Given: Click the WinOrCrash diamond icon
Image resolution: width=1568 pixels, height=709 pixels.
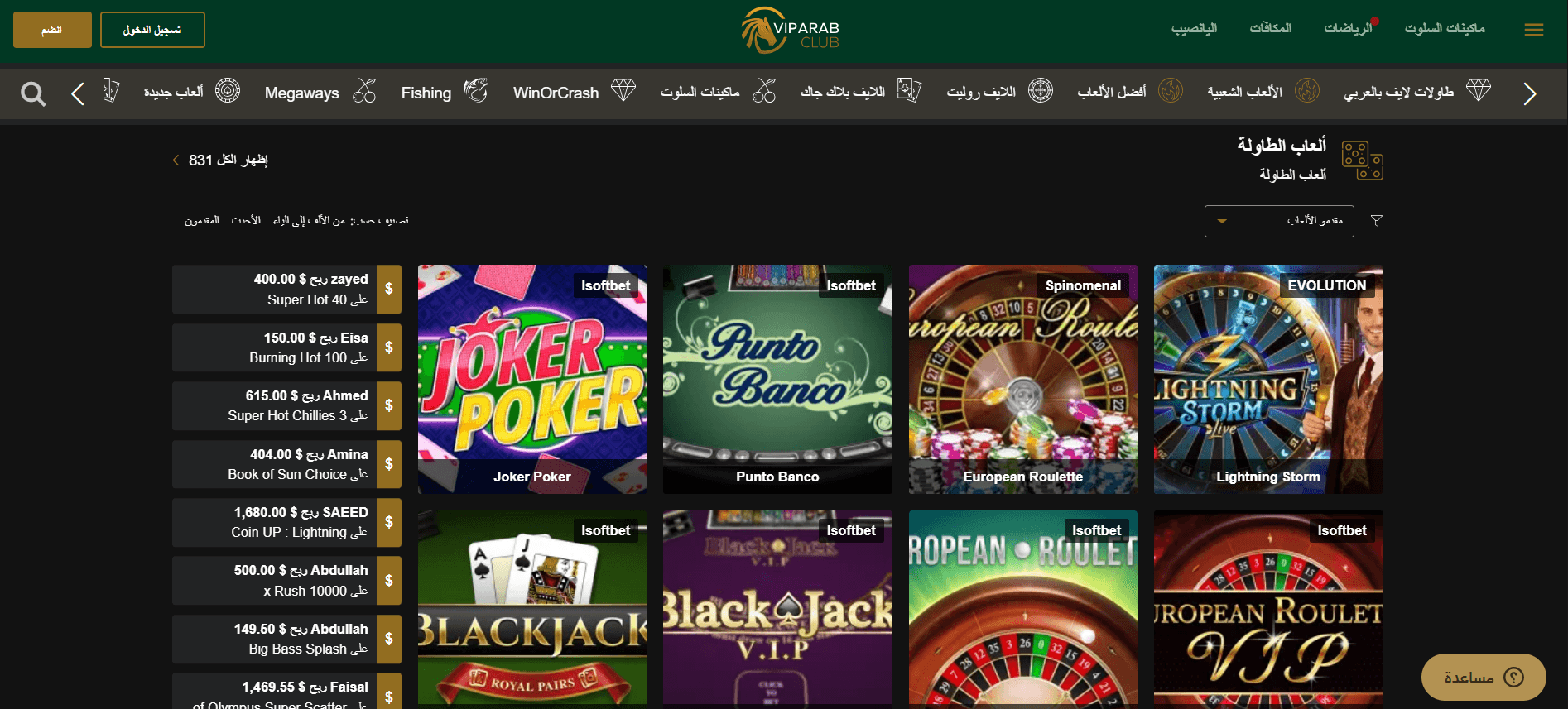Looking at the screenshot, I should point(623,90).
